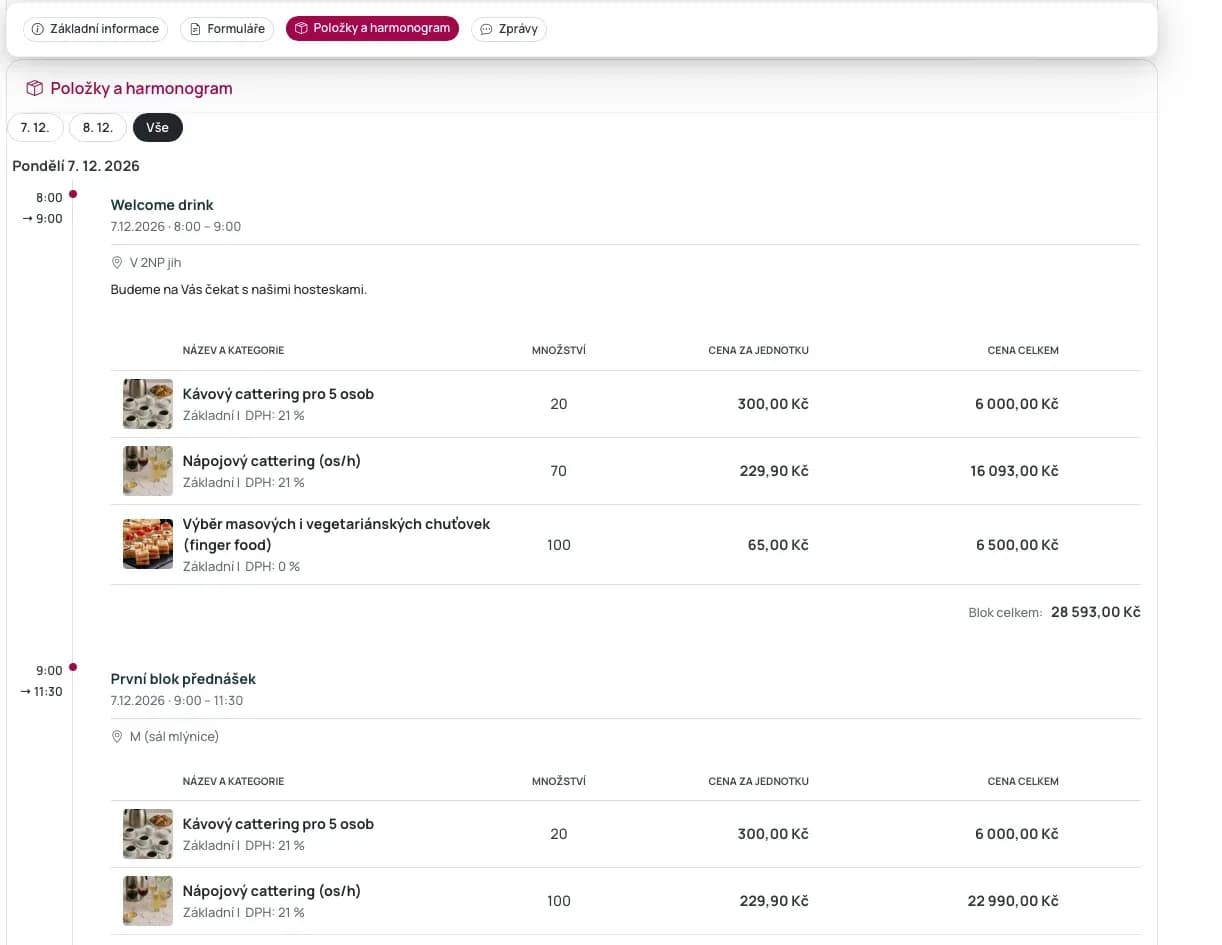Viewport: 1222px width, 945px height.
Task: Click the M (sál mlýnice) location text
Action: [x=174, y=737]
